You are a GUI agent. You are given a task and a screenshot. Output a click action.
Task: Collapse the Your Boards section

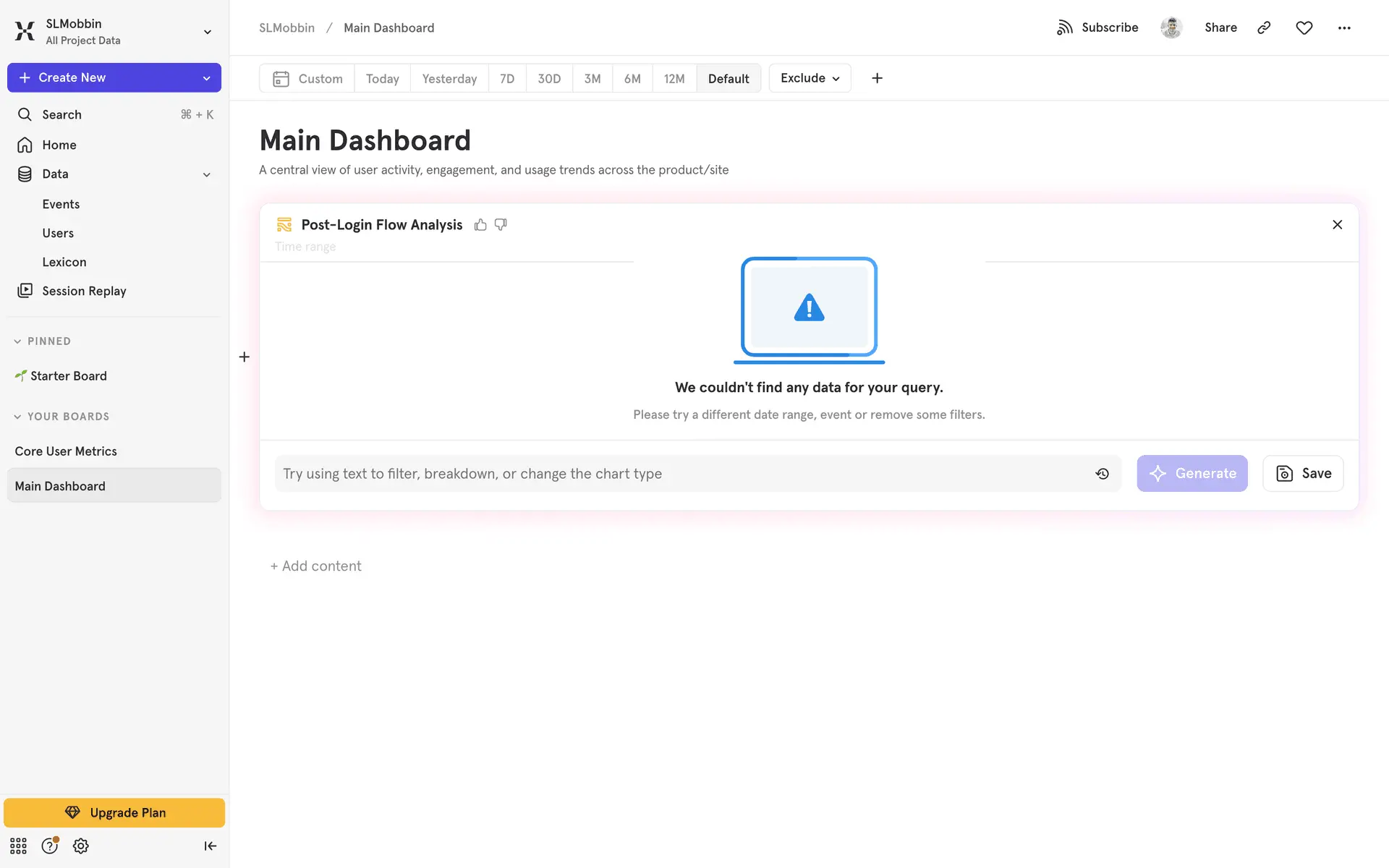coord(17,417)
